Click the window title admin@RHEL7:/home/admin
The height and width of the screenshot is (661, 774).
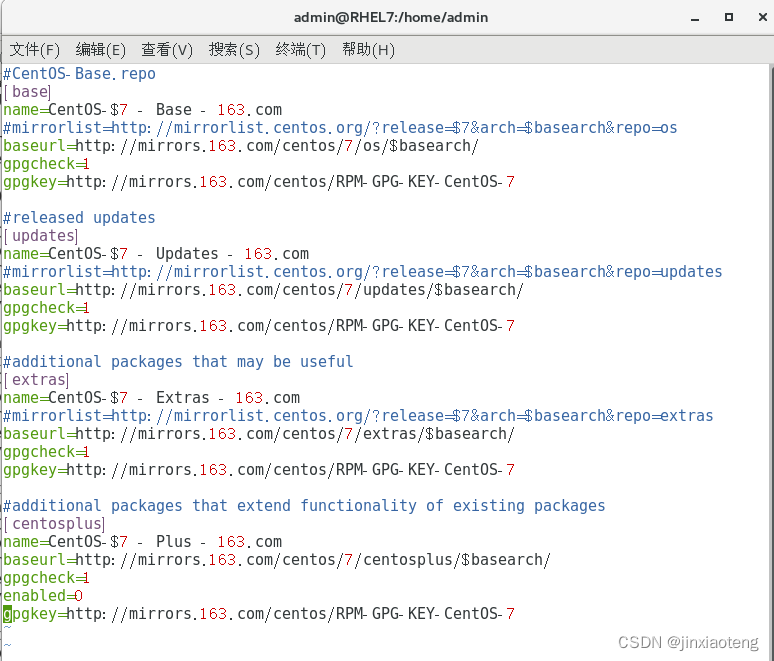tap(390, 17)
